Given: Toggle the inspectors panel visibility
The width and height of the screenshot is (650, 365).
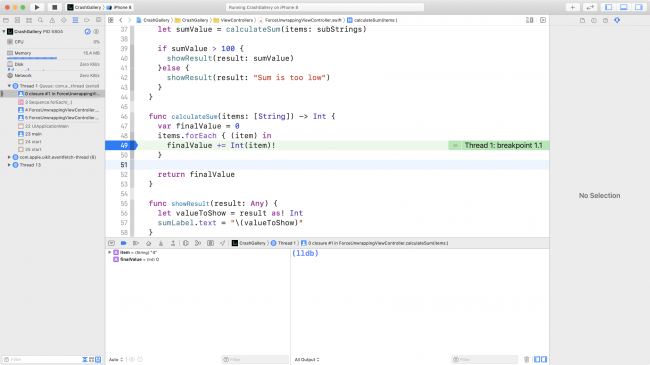Looking at the screenshot, I should [x=639, y=7].
